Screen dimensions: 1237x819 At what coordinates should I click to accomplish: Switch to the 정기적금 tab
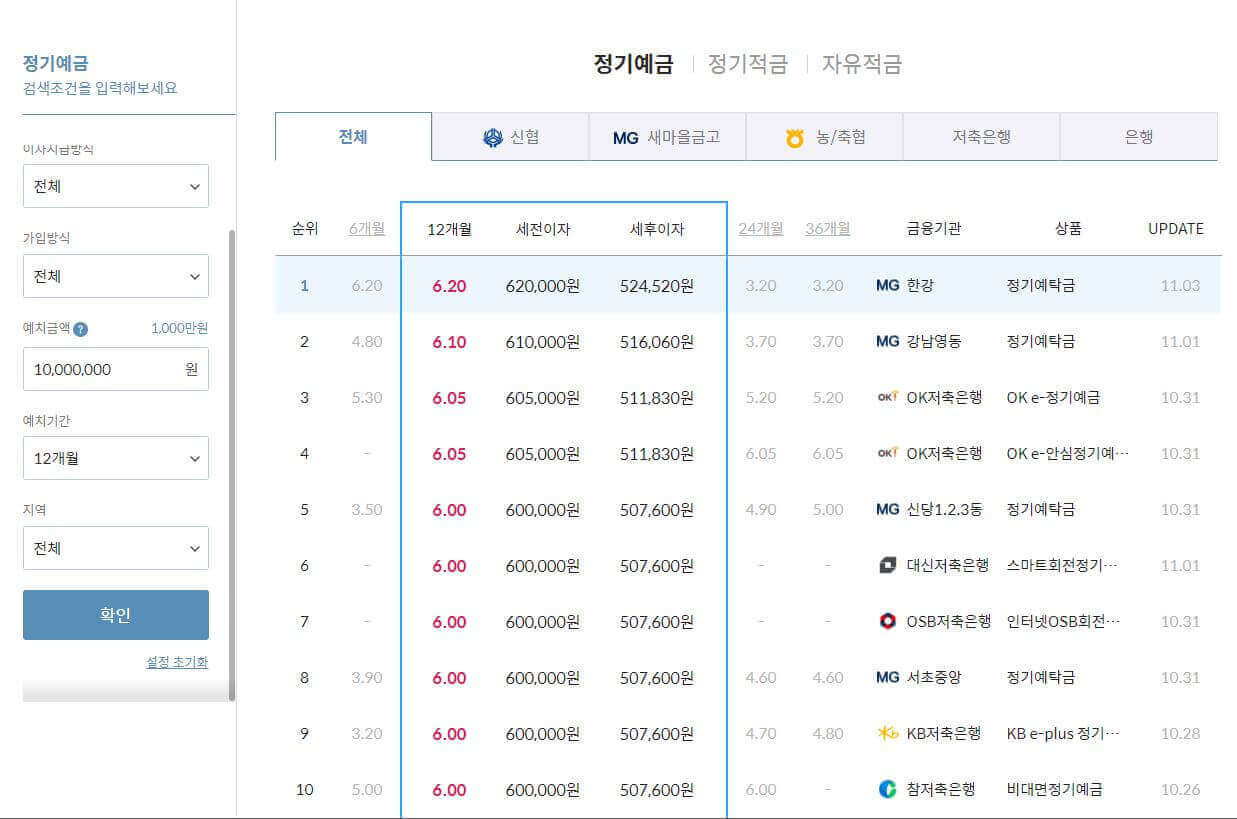click(x=748, y=63)
